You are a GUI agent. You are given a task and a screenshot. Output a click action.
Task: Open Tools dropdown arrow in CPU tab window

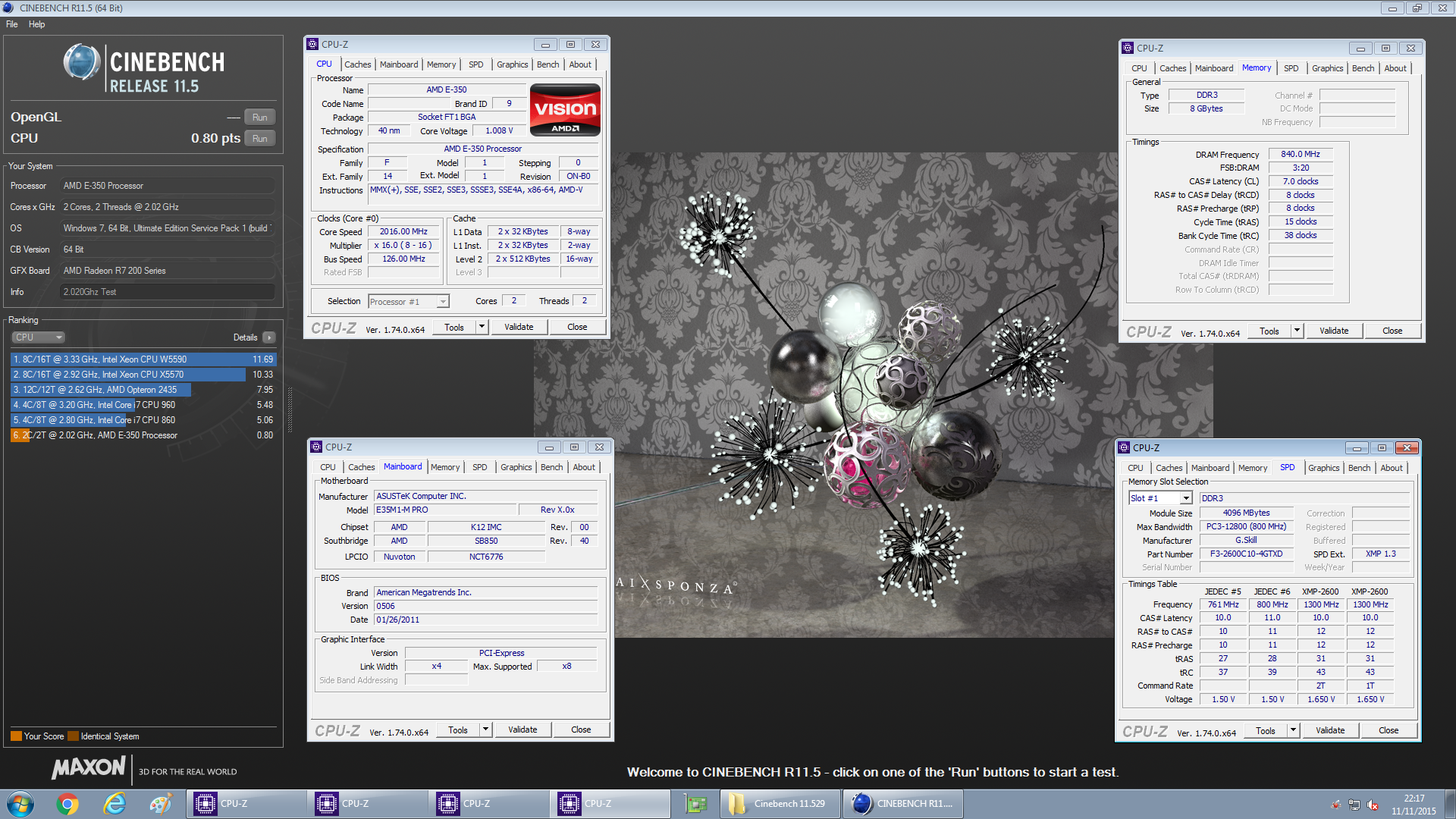(482, 327)
